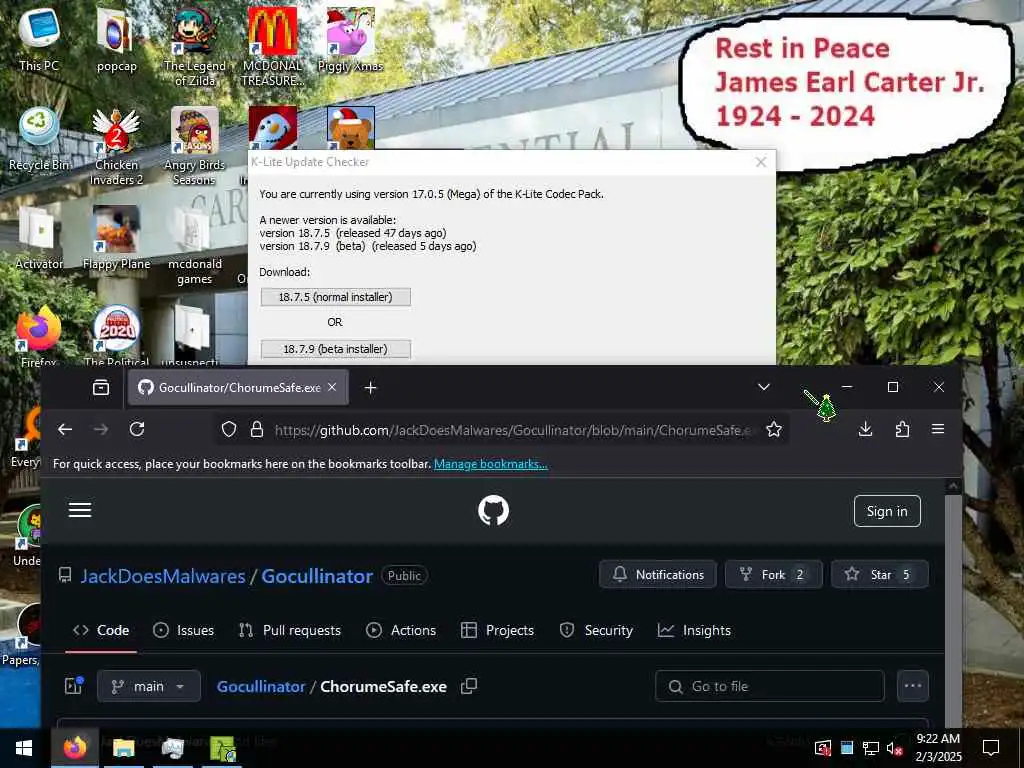Open the taskbar clock and date
The width and height of the screenshot is (1024, 768).
pos(938,748)
